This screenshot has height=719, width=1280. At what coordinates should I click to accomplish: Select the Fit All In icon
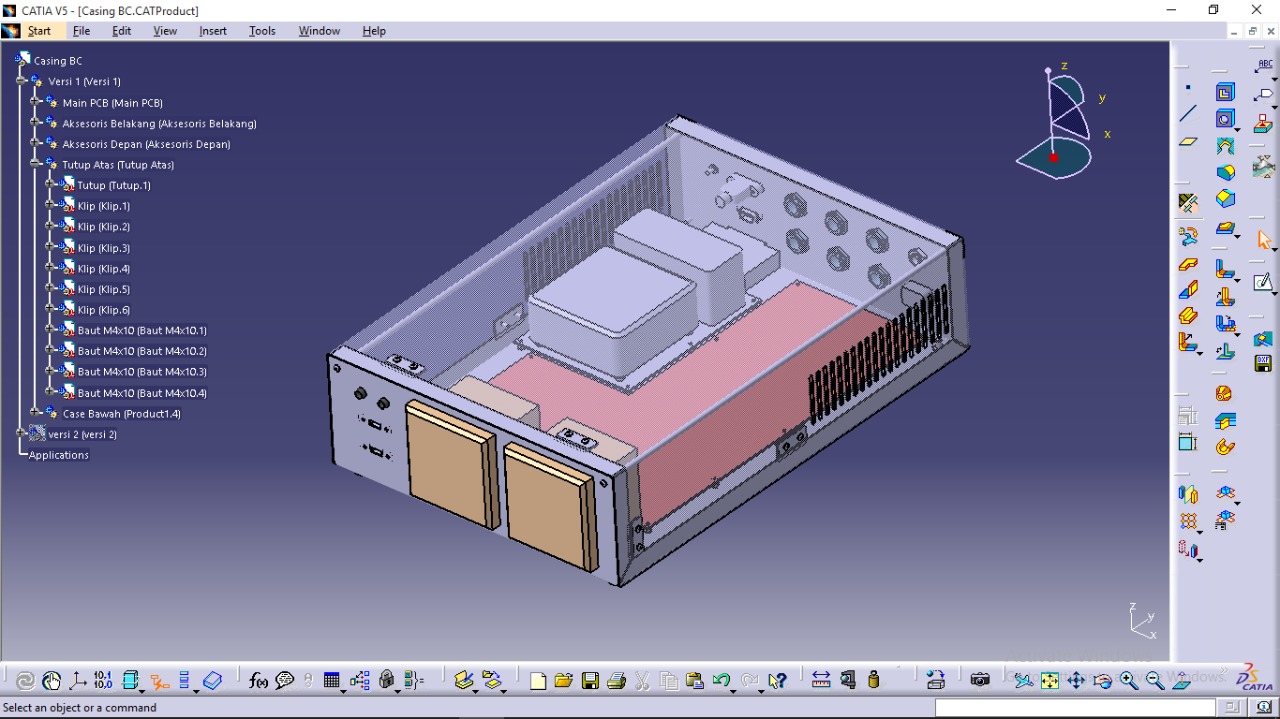(1049, 681)
